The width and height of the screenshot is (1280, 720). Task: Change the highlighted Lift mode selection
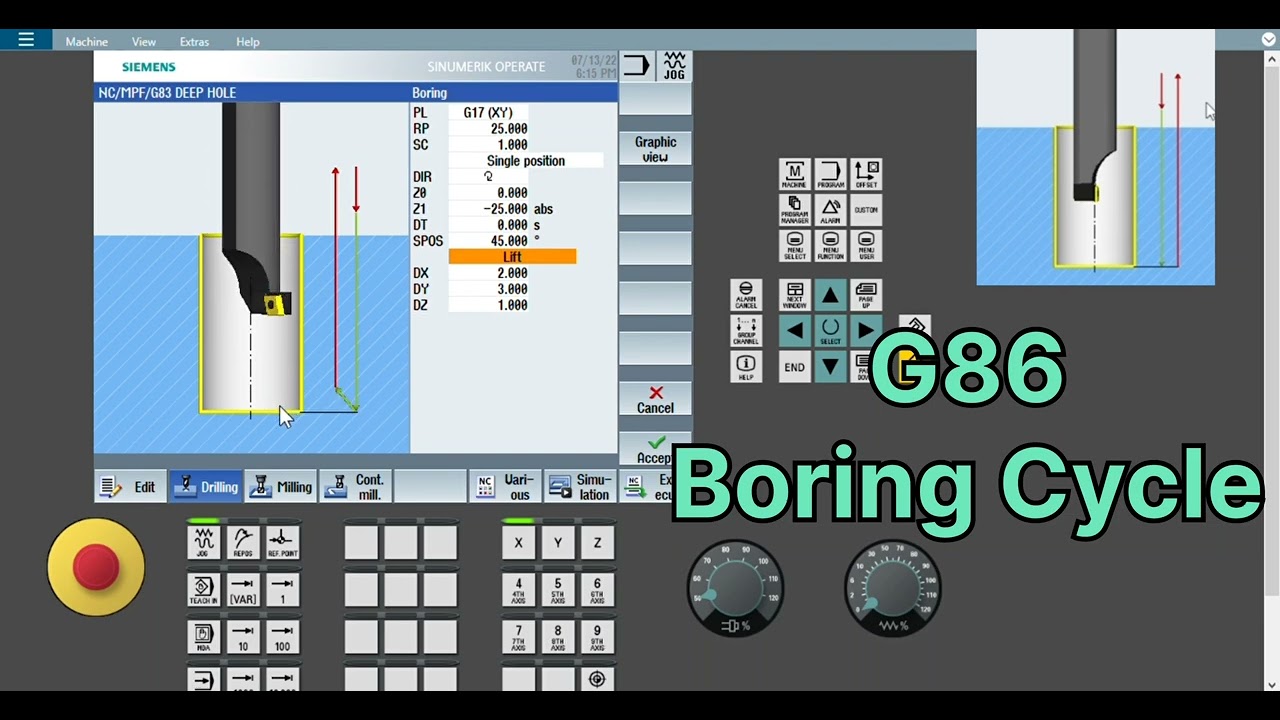pos(512,257)
